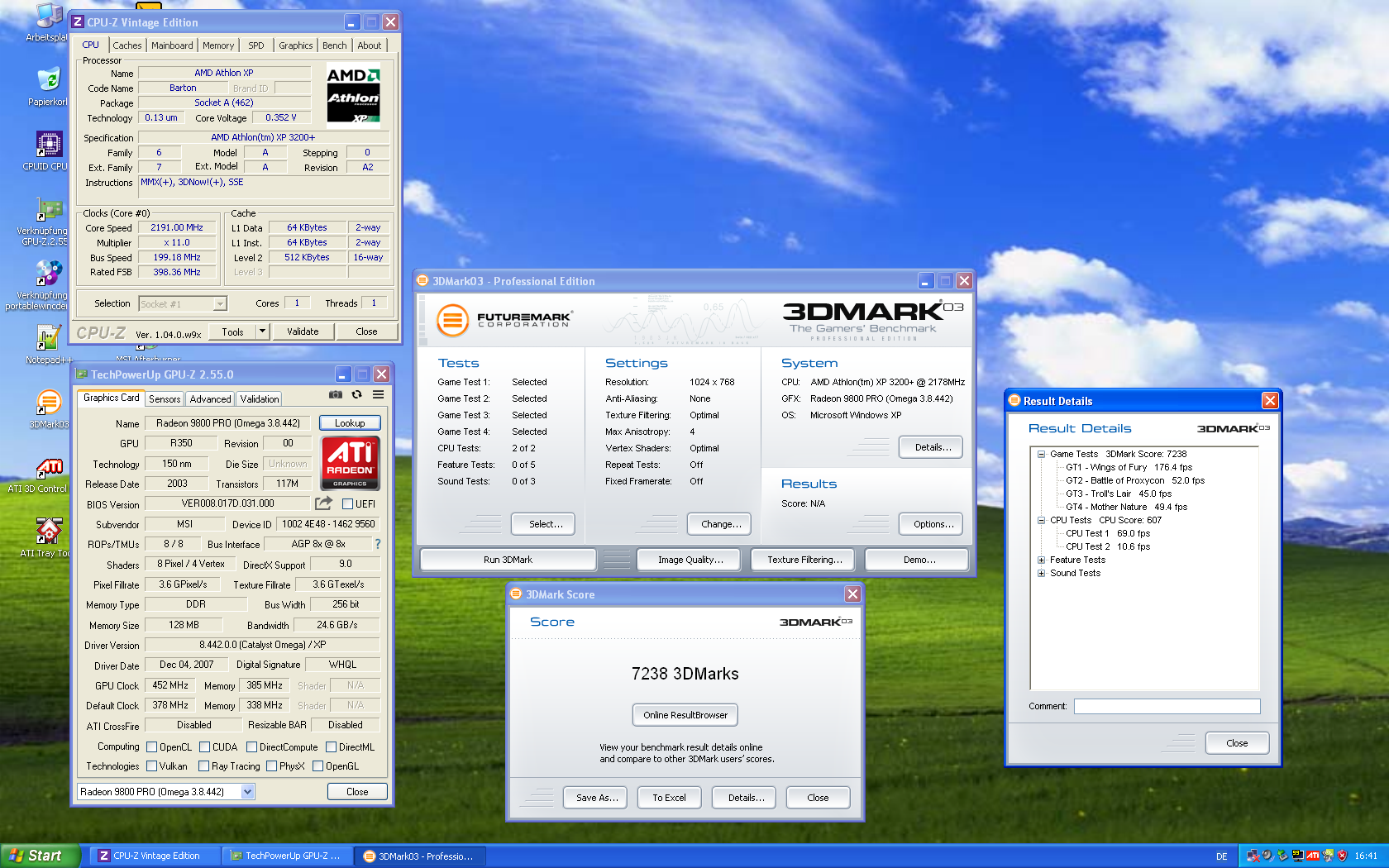This screenshot has height=868, width=1389.
Task: Toggle the Ray Tracing checkbox
Action: 203,766
